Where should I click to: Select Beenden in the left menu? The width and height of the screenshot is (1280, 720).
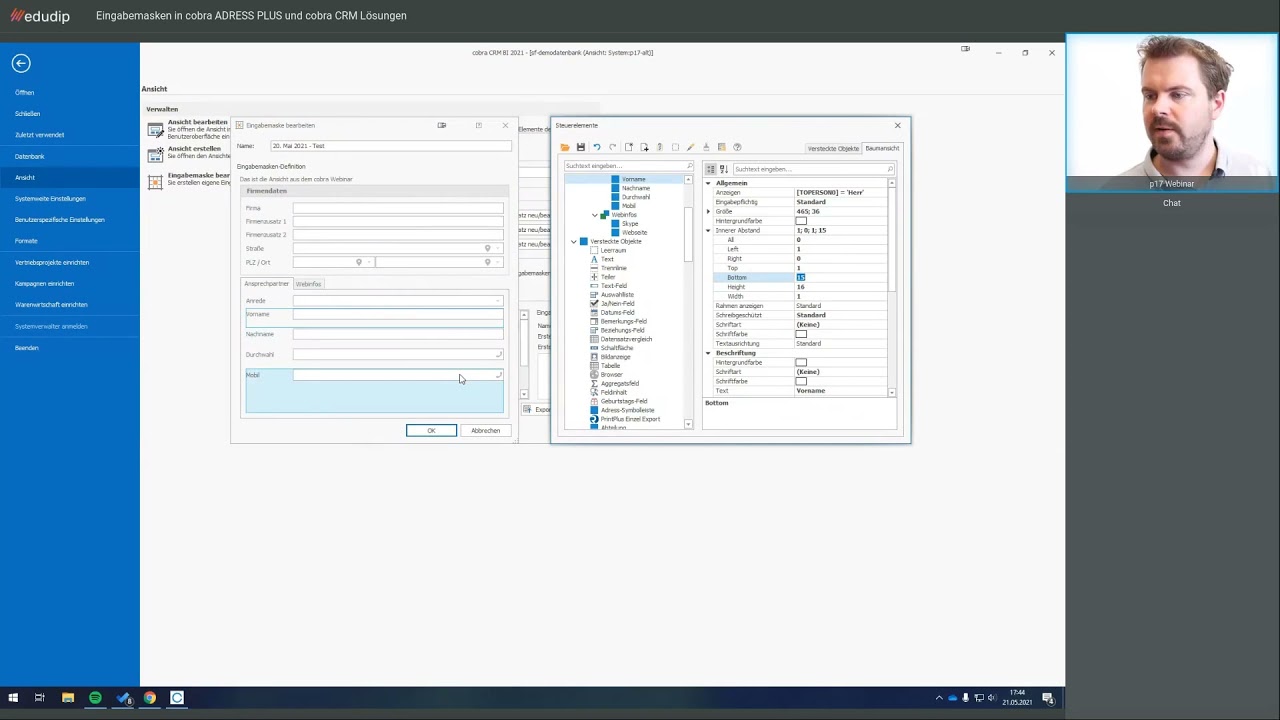[x=27, y=348]
